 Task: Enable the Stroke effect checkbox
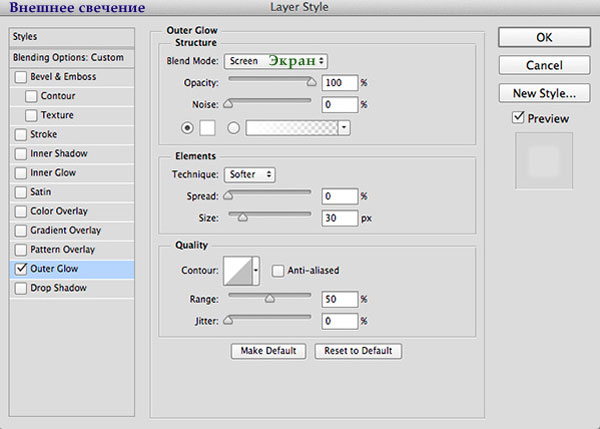(20, 135)
